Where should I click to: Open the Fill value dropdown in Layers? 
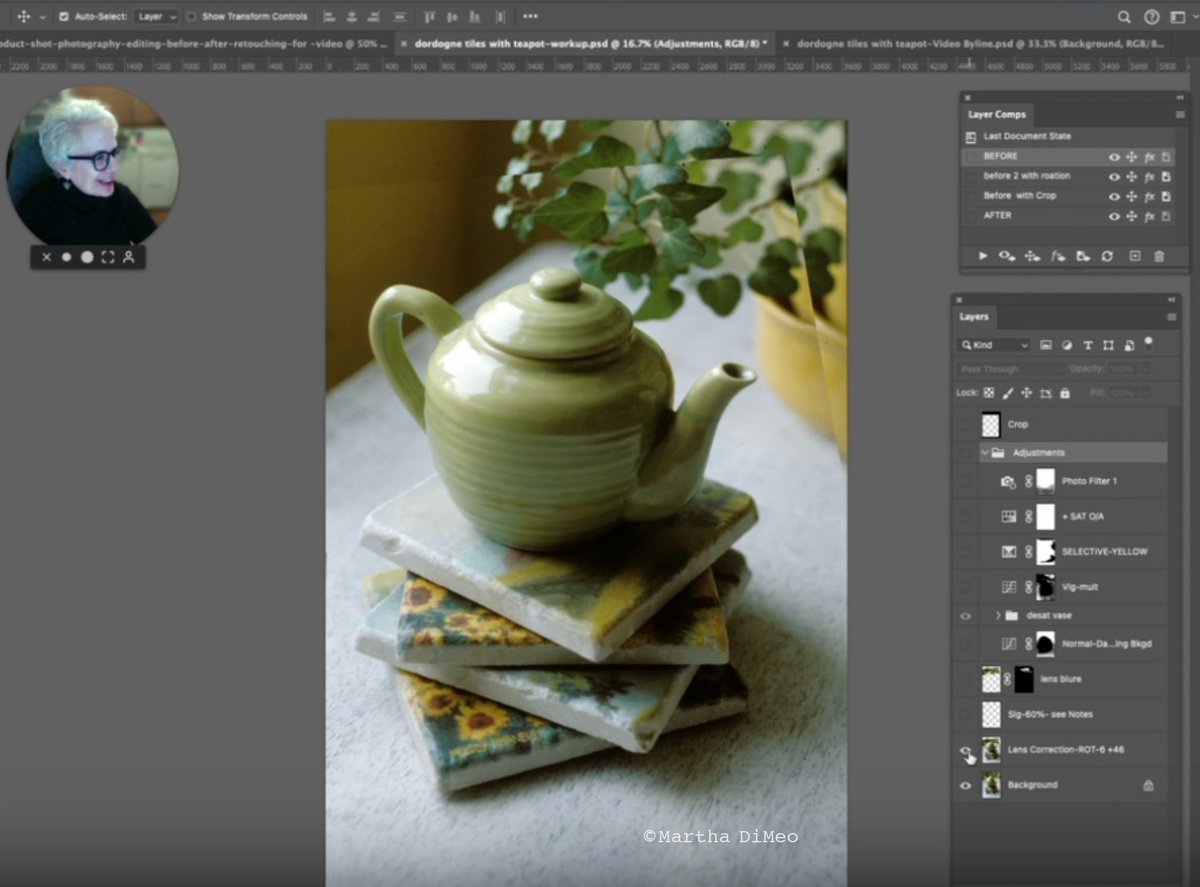1145,393
